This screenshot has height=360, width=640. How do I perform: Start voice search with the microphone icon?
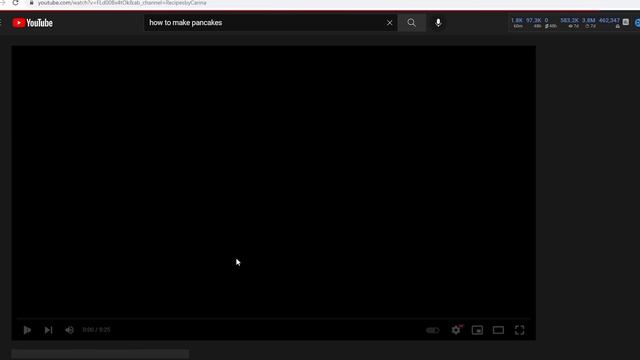(x=438, y=23)
